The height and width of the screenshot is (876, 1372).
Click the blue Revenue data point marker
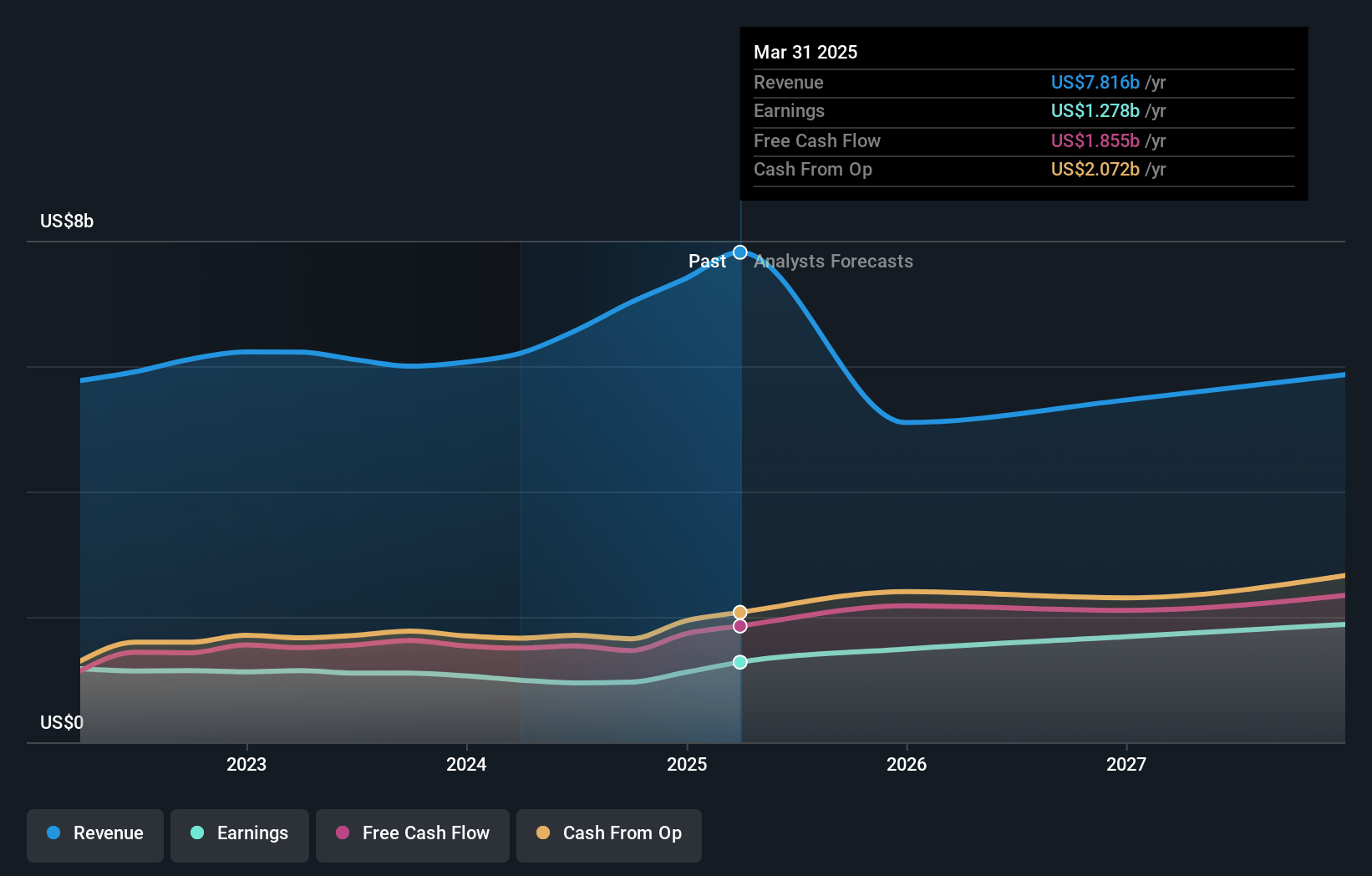(x=740, y=252)
